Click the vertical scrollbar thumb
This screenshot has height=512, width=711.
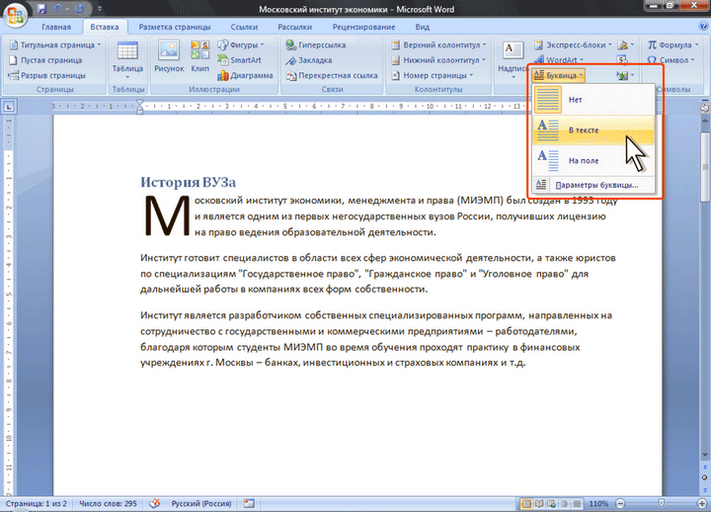click(705, 167)
